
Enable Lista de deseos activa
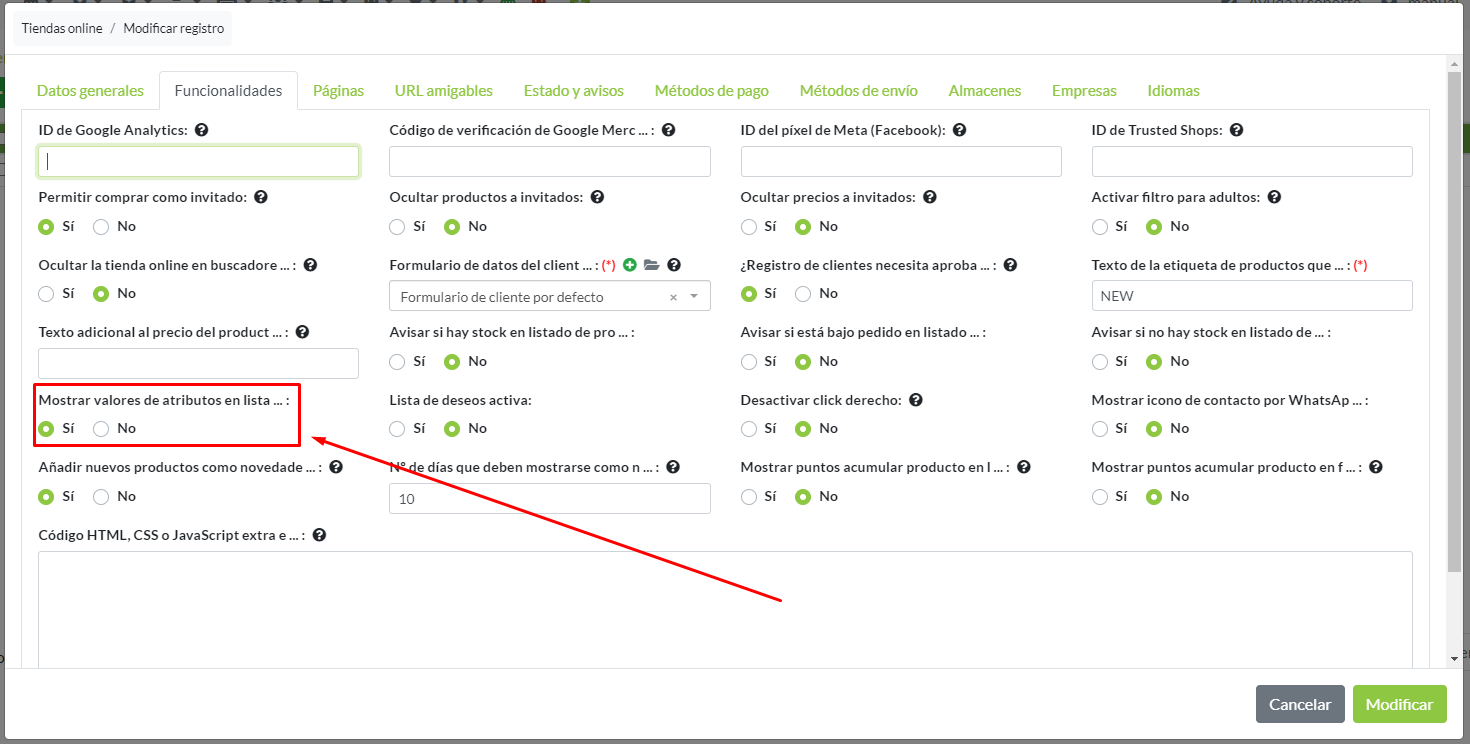point(397,428)
